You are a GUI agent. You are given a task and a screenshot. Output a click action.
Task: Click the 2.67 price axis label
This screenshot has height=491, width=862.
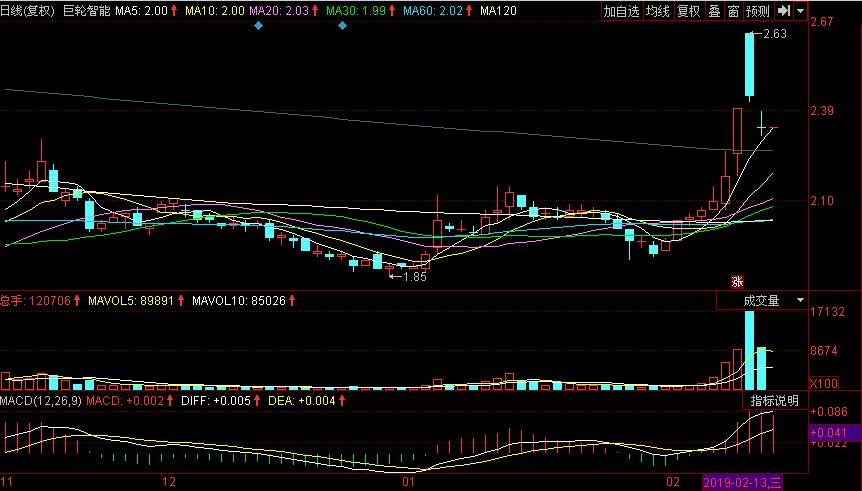point(822,21)
